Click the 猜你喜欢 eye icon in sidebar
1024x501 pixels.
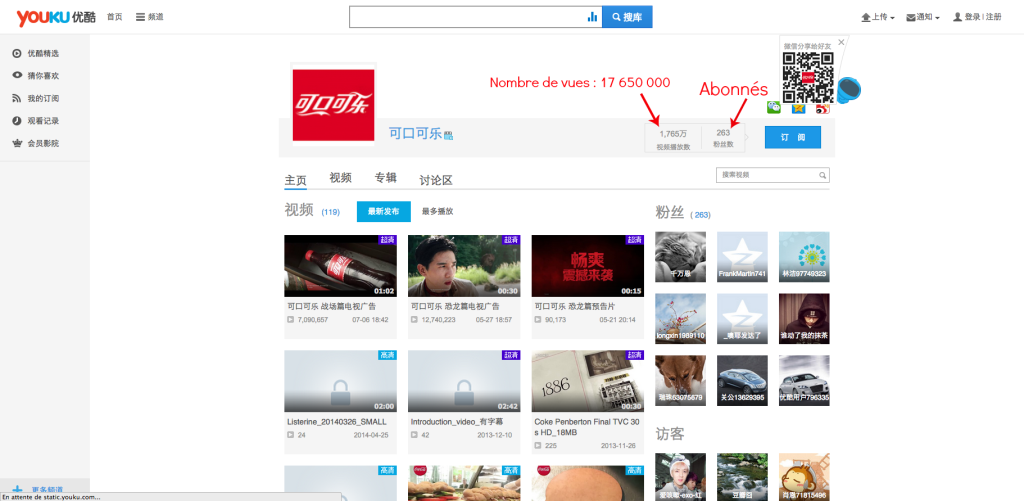coord(17,76)
